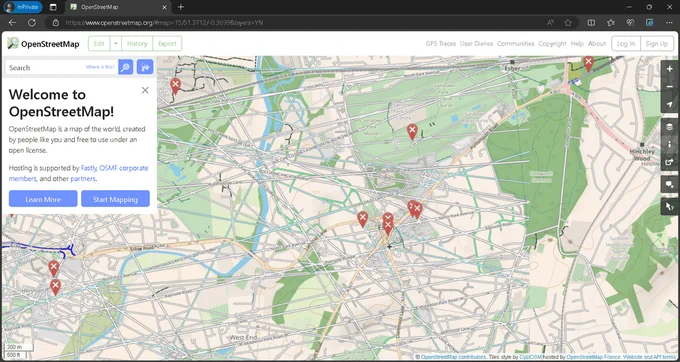This screenshot has width=680, height=362.
Task: Follow the Fastly link
Action: (89, 168)
